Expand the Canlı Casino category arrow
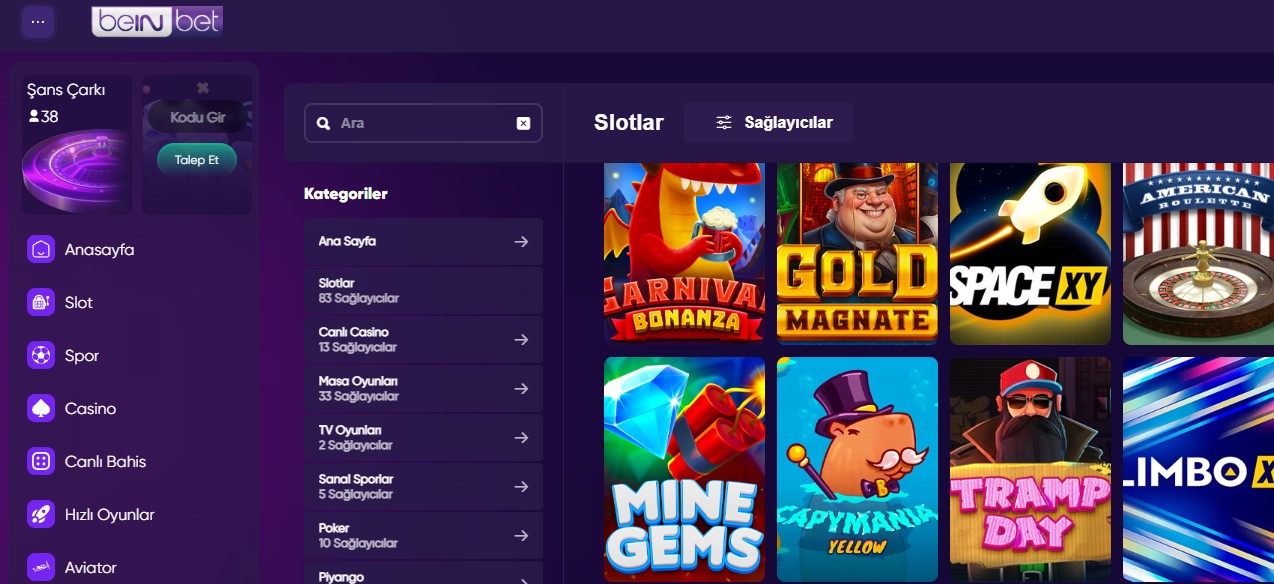The width and height of the screenshot is (1274, 584). click(x=521, y=340)
